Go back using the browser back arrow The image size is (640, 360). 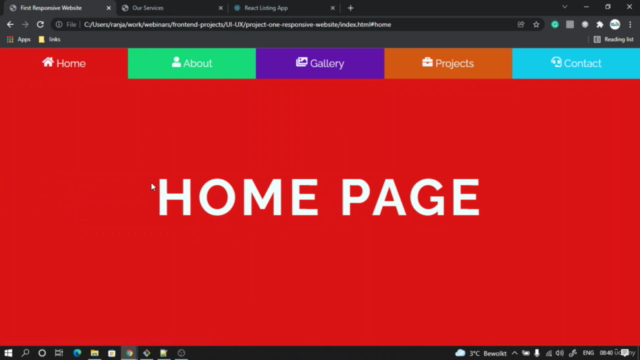[x=10, y=24]
